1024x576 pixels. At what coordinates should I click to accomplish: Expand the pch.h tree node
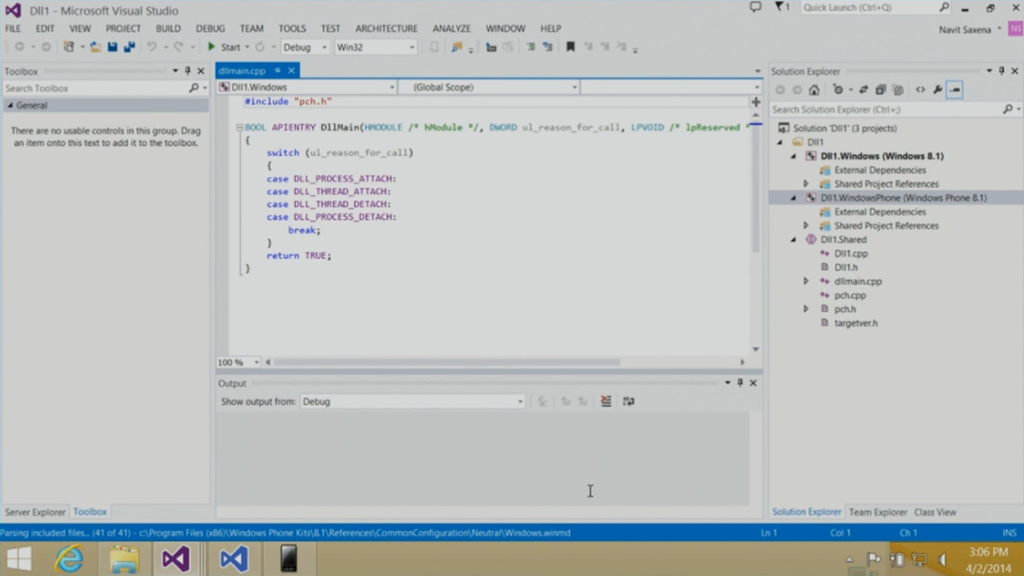(806, 309)
